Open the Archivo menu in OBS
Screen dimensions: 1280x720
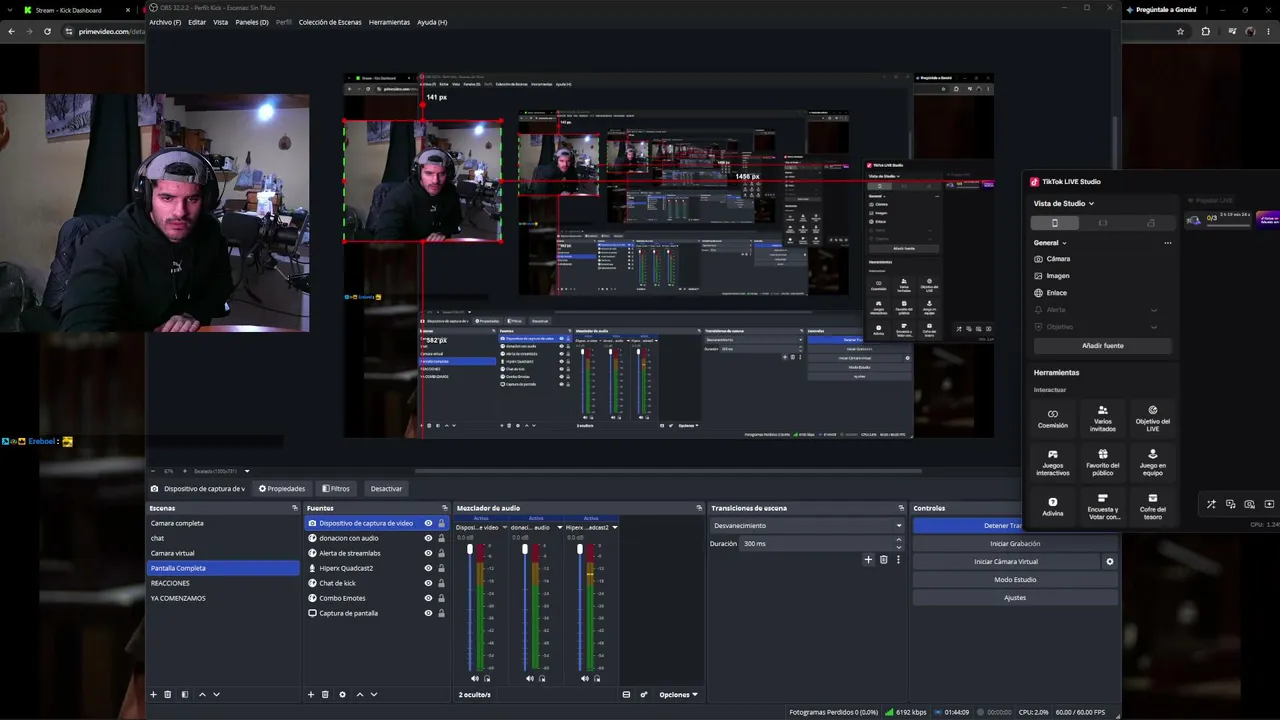tap(165, 22)
